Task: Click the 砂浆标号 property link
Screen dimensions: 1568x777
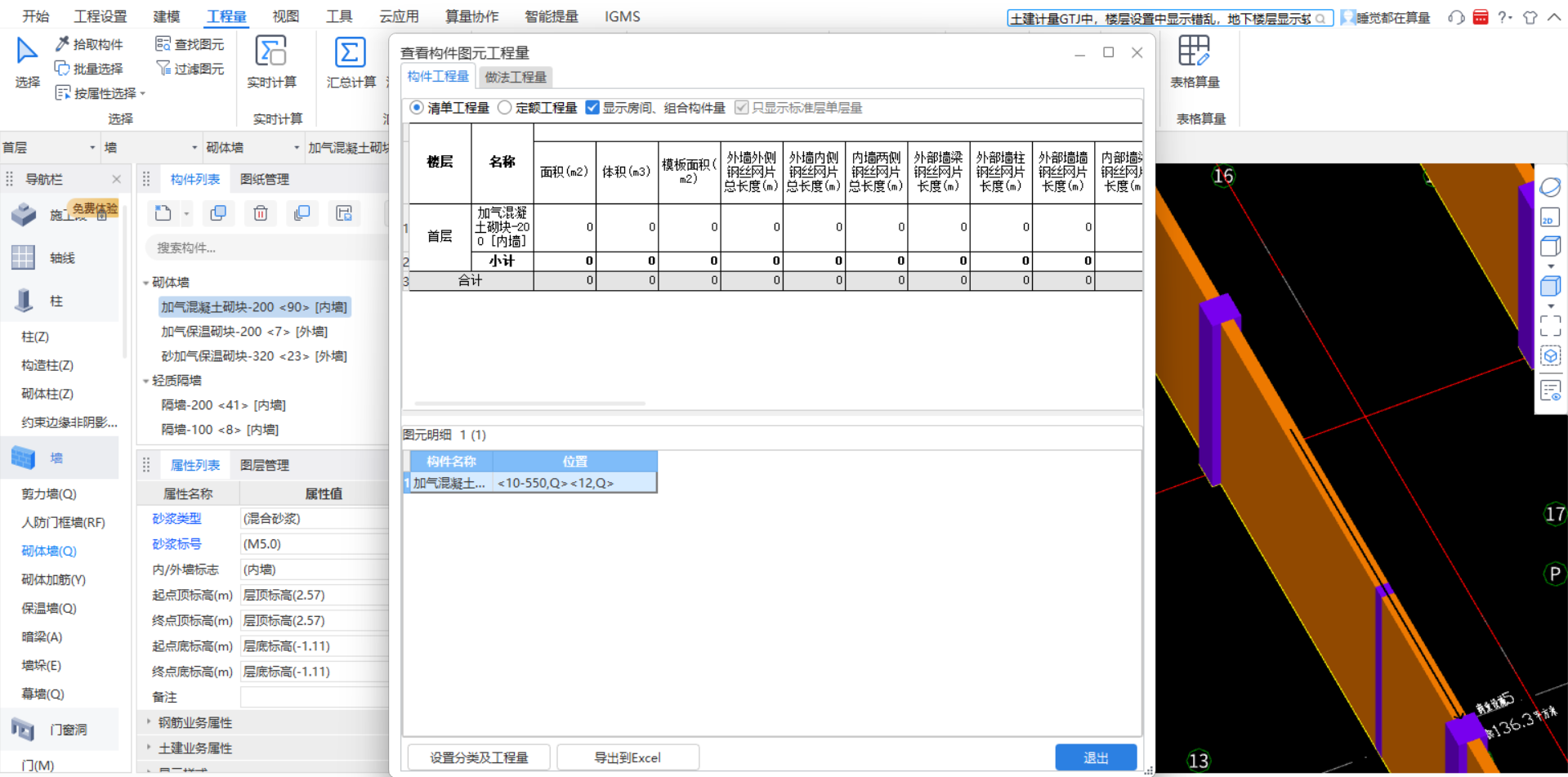Action: (176, 544)
